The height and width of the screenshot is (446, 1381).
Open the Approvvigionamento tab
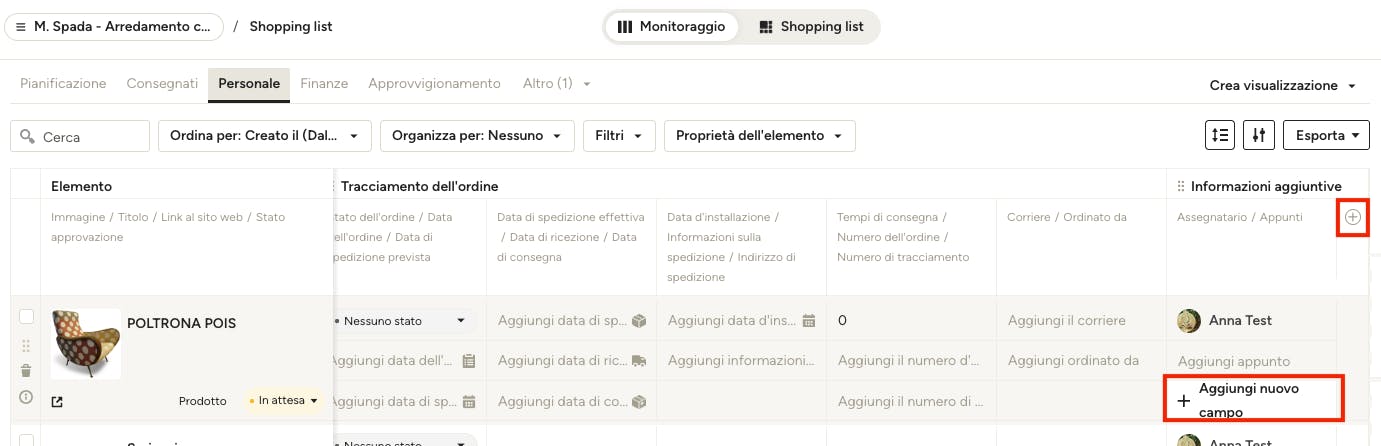[434, 84]
